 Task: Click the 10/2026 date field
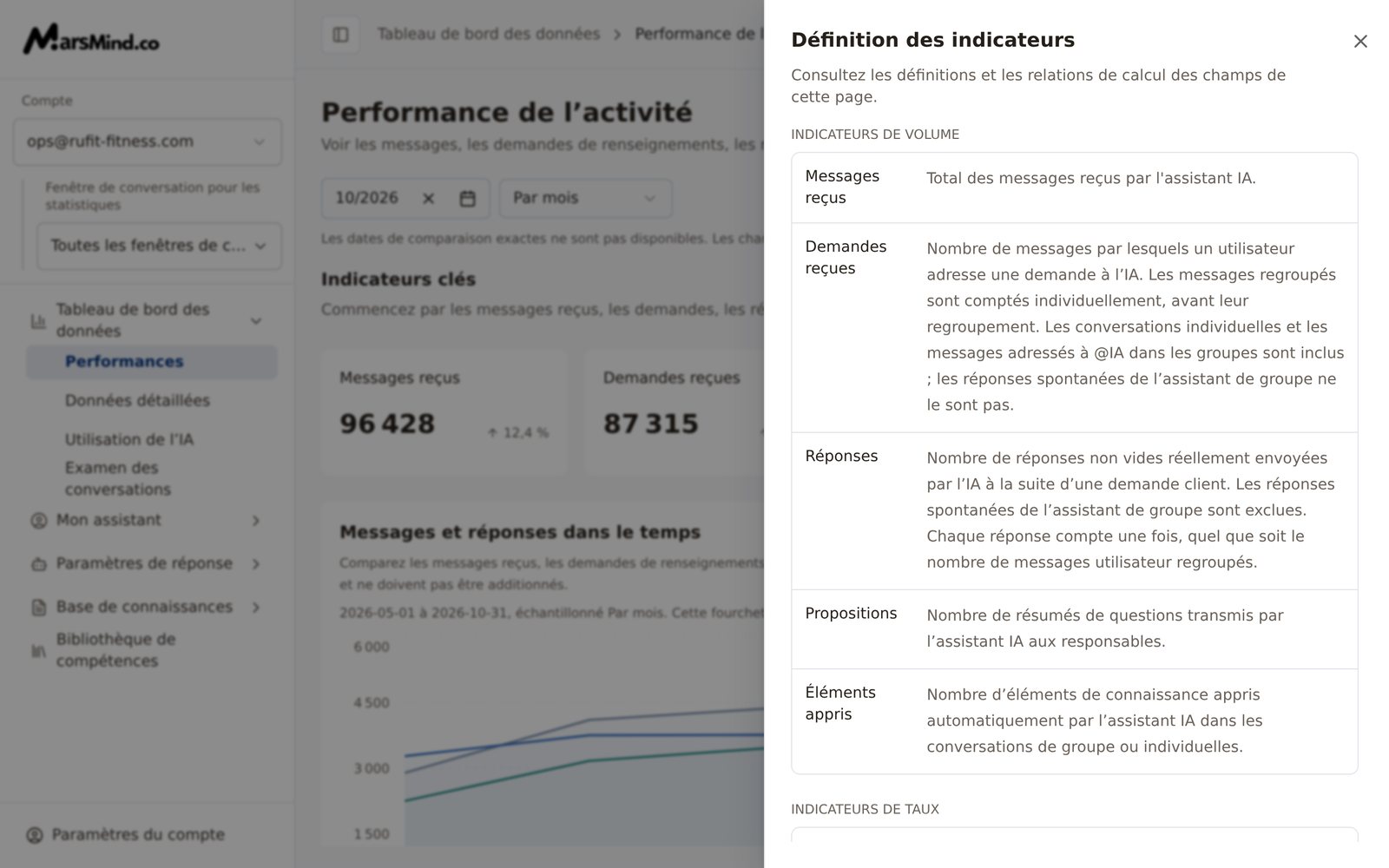[x=405, y=199]
